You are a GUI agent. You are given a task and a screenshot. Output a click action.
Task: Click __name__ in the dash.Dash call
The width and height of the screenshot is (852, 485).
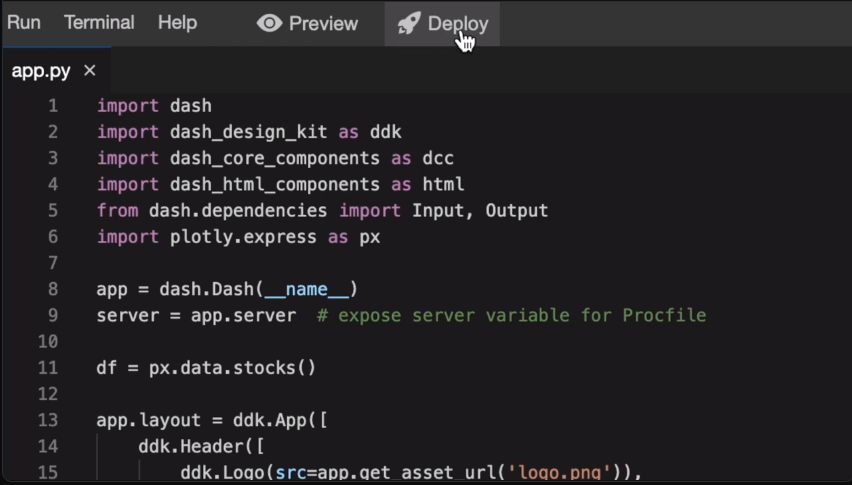[306, 289]
